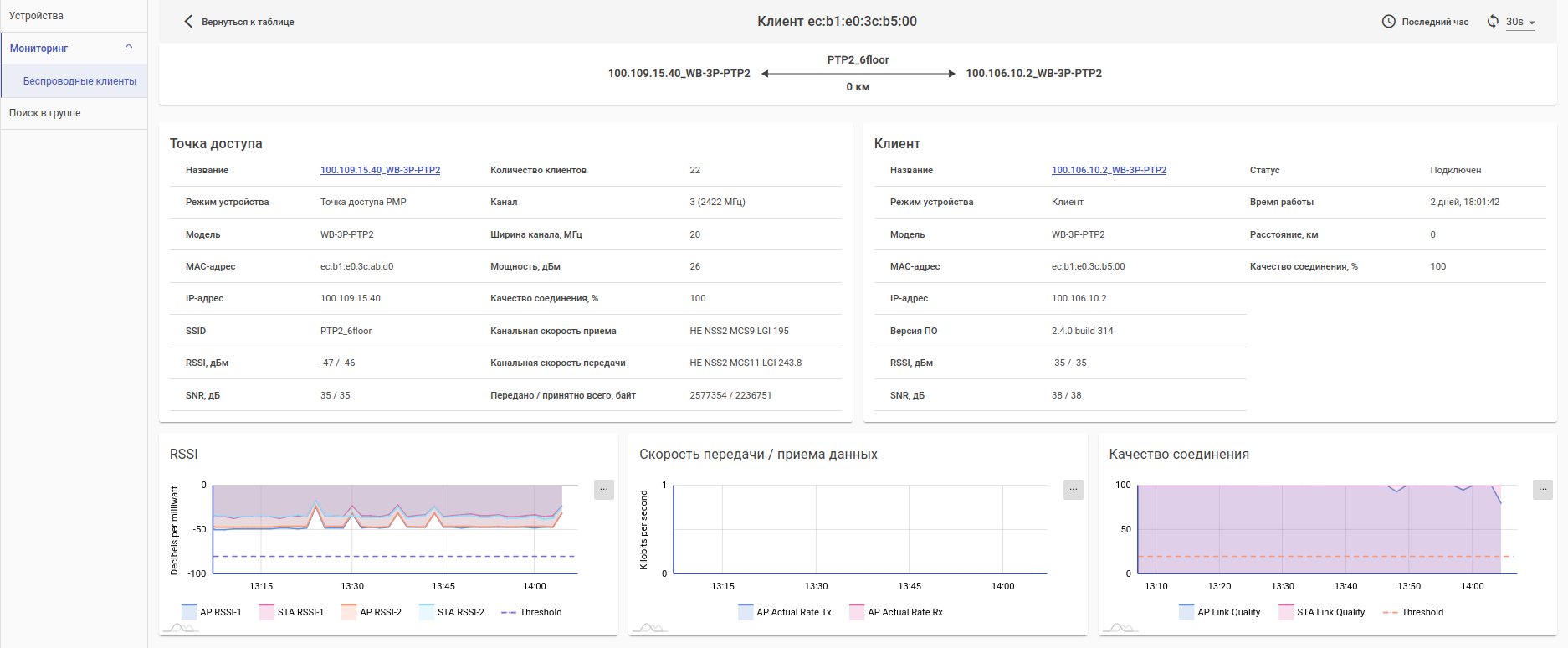The image size is (1568, 648).
Task: Click the clock icon for 'Последний час'
Action: coord(1388,22)
